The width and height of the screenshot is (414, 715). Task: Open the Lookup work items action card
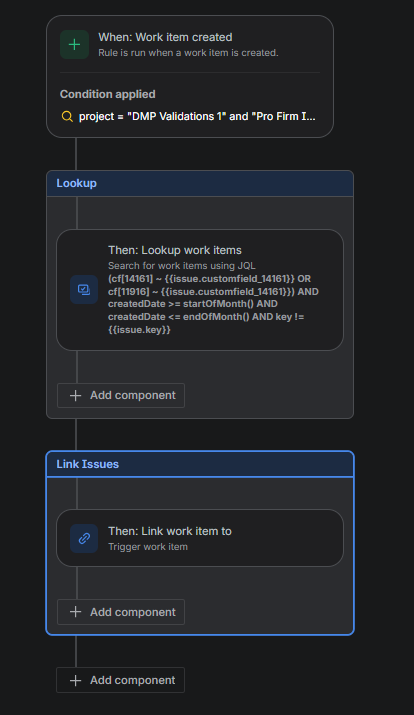pos(200,290)
